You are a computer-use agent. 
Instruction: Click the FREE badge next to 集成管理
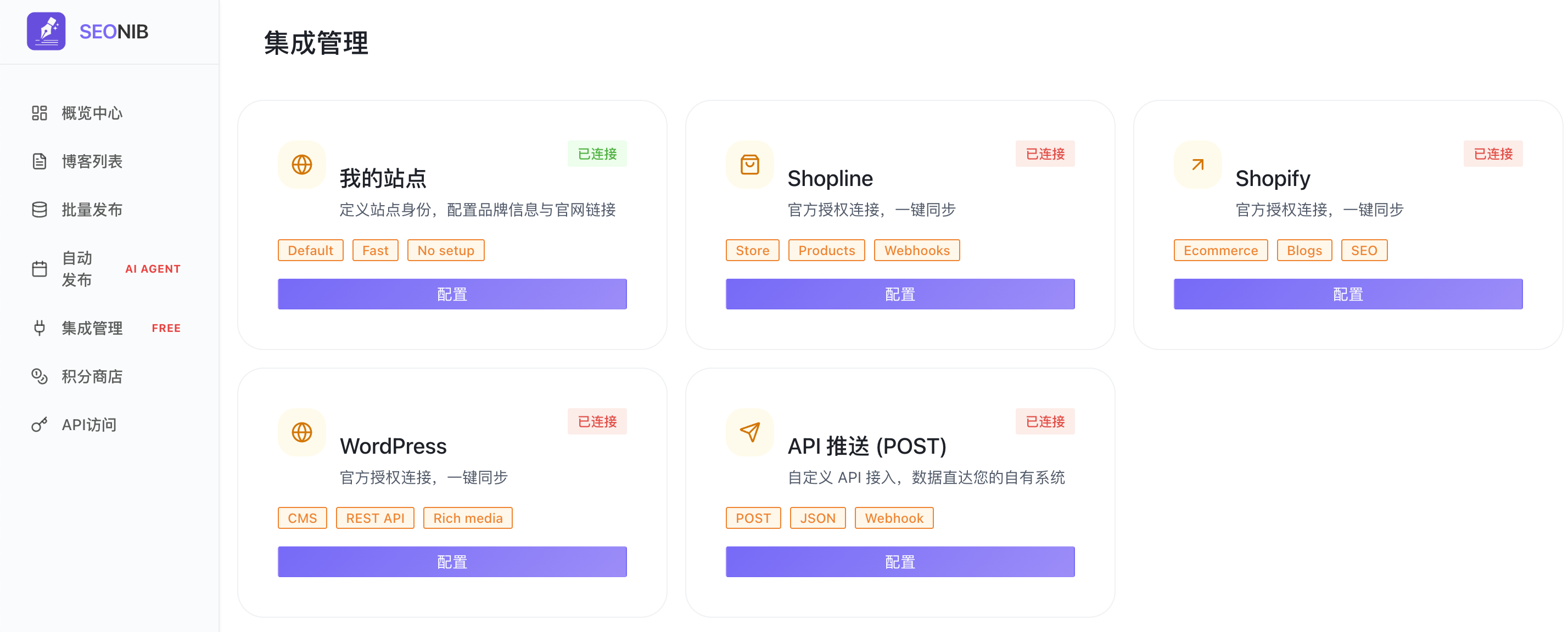click(166, 328)
